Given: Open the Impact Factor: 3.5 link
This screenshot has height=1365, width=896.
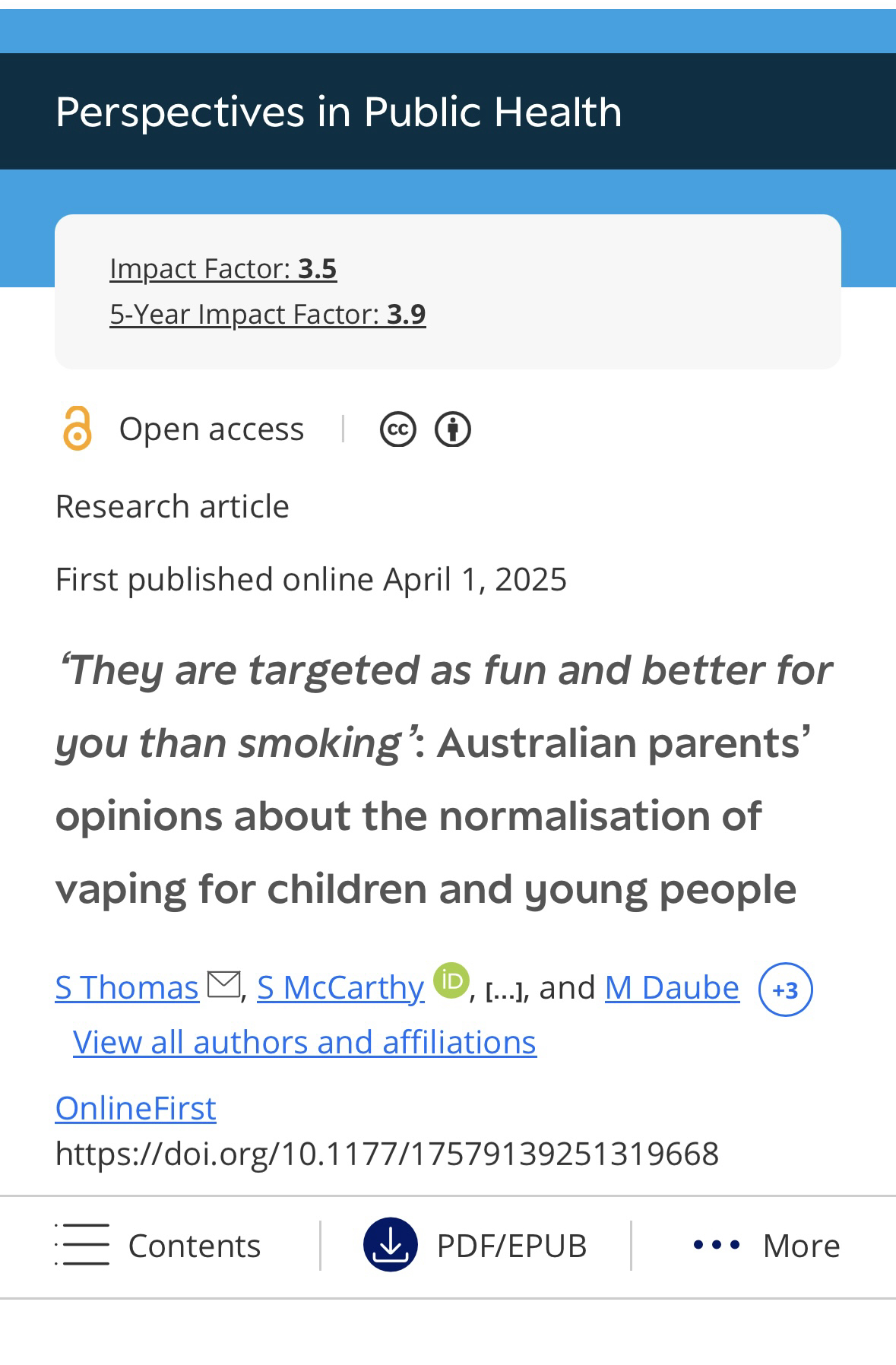Looking at the screenshot, I should click(223, 268).
